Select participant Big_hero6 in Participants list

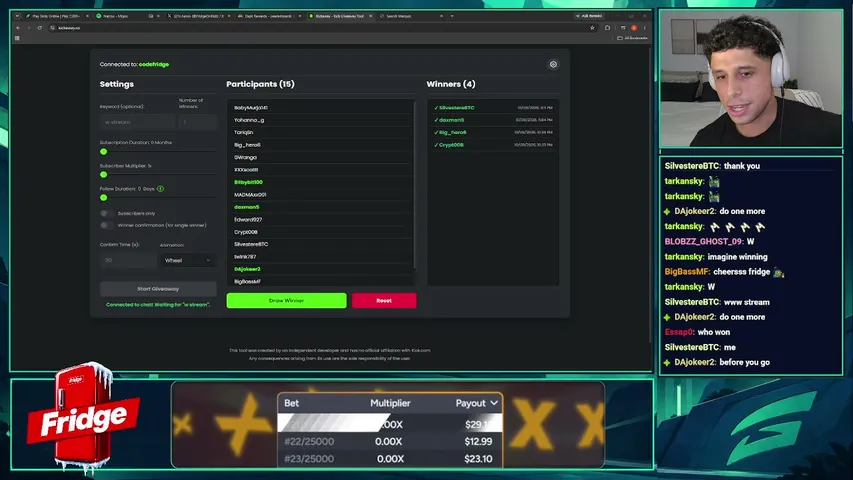pyautogui.click(x=319, y=145)
